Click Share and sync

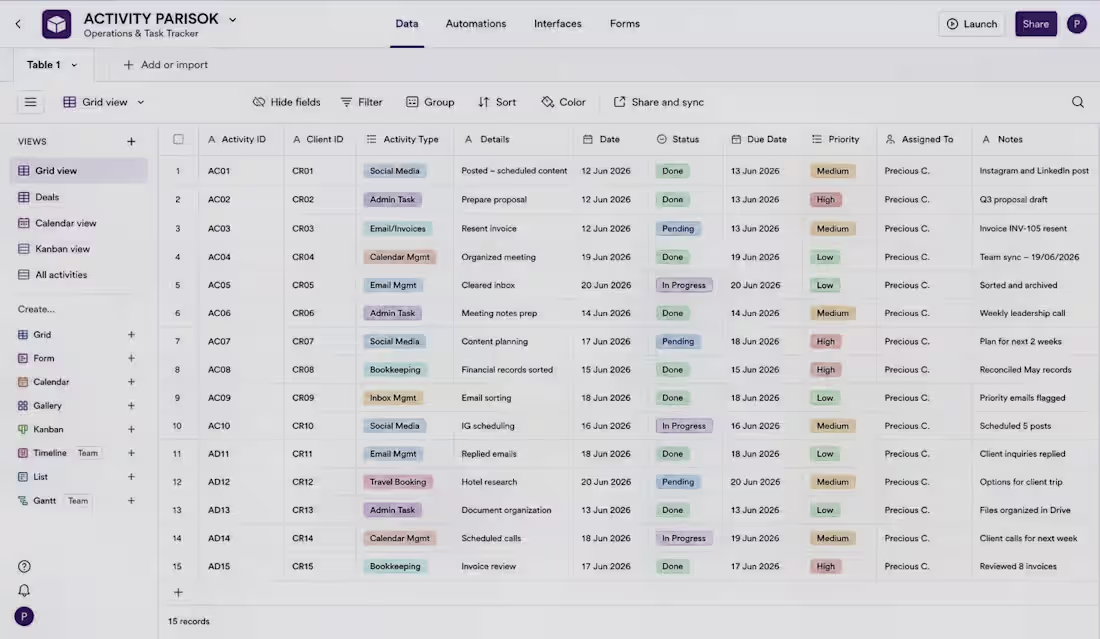pos(658,102)
